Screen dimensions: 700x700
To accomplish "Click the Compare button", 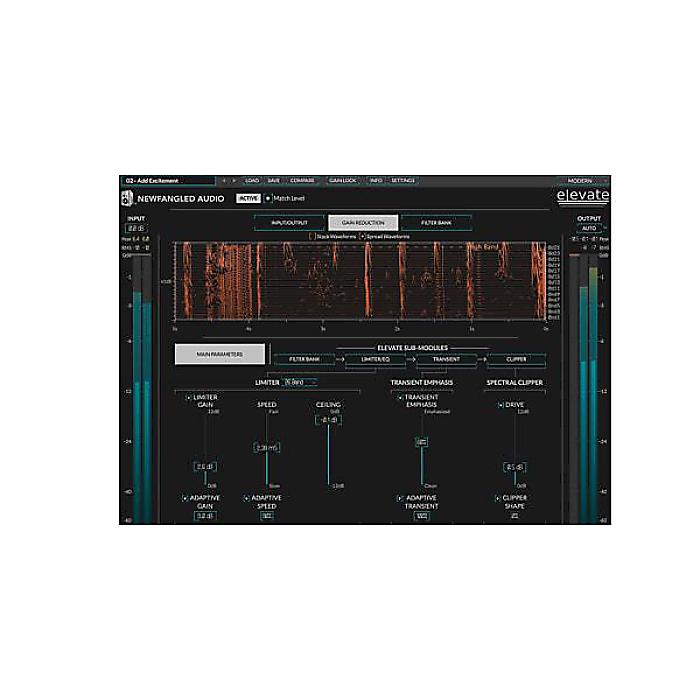I will [301, 181].
